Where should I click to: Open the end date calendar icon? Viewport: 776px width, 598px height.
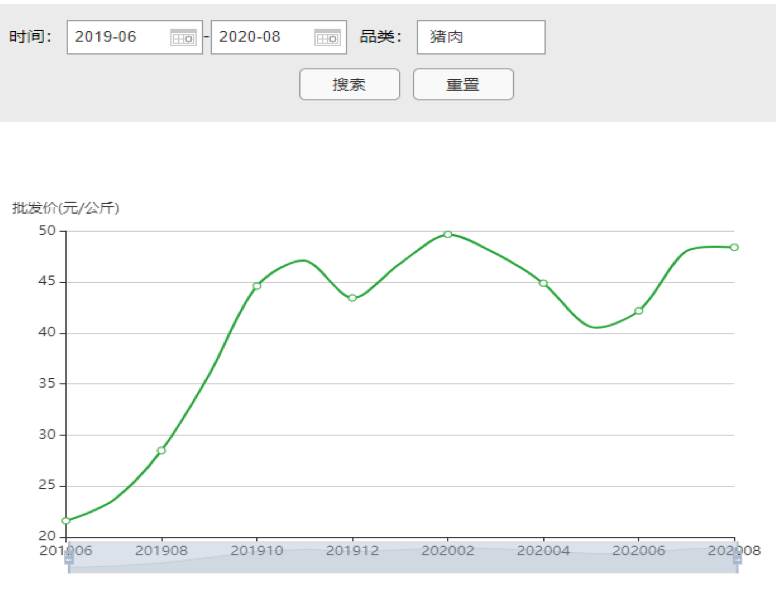point(327,37)
